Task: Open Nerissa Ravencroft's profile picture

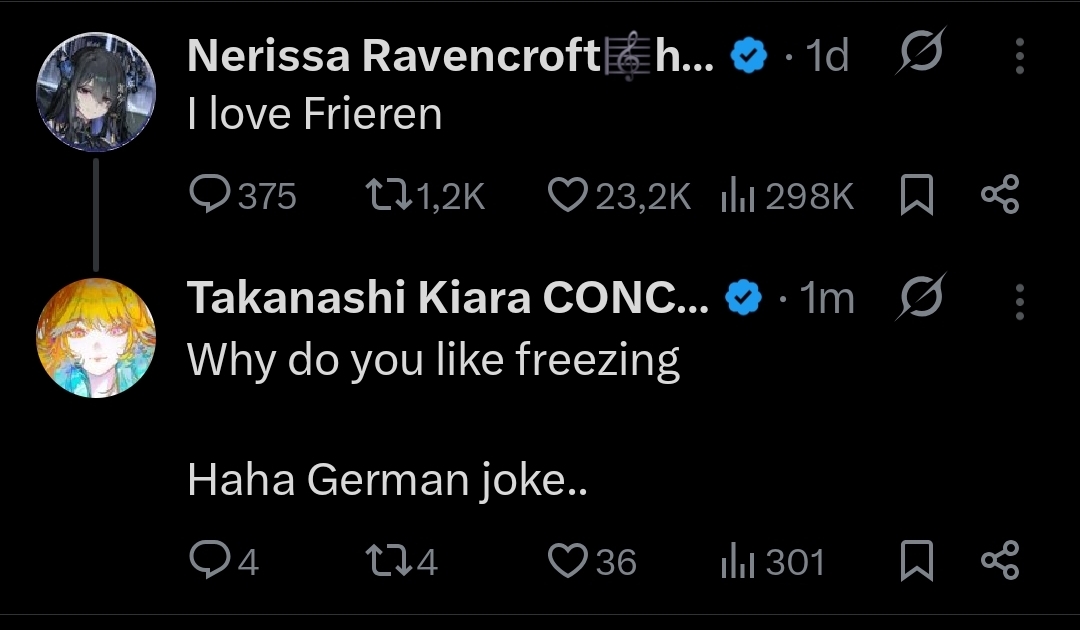Action: 96,92
